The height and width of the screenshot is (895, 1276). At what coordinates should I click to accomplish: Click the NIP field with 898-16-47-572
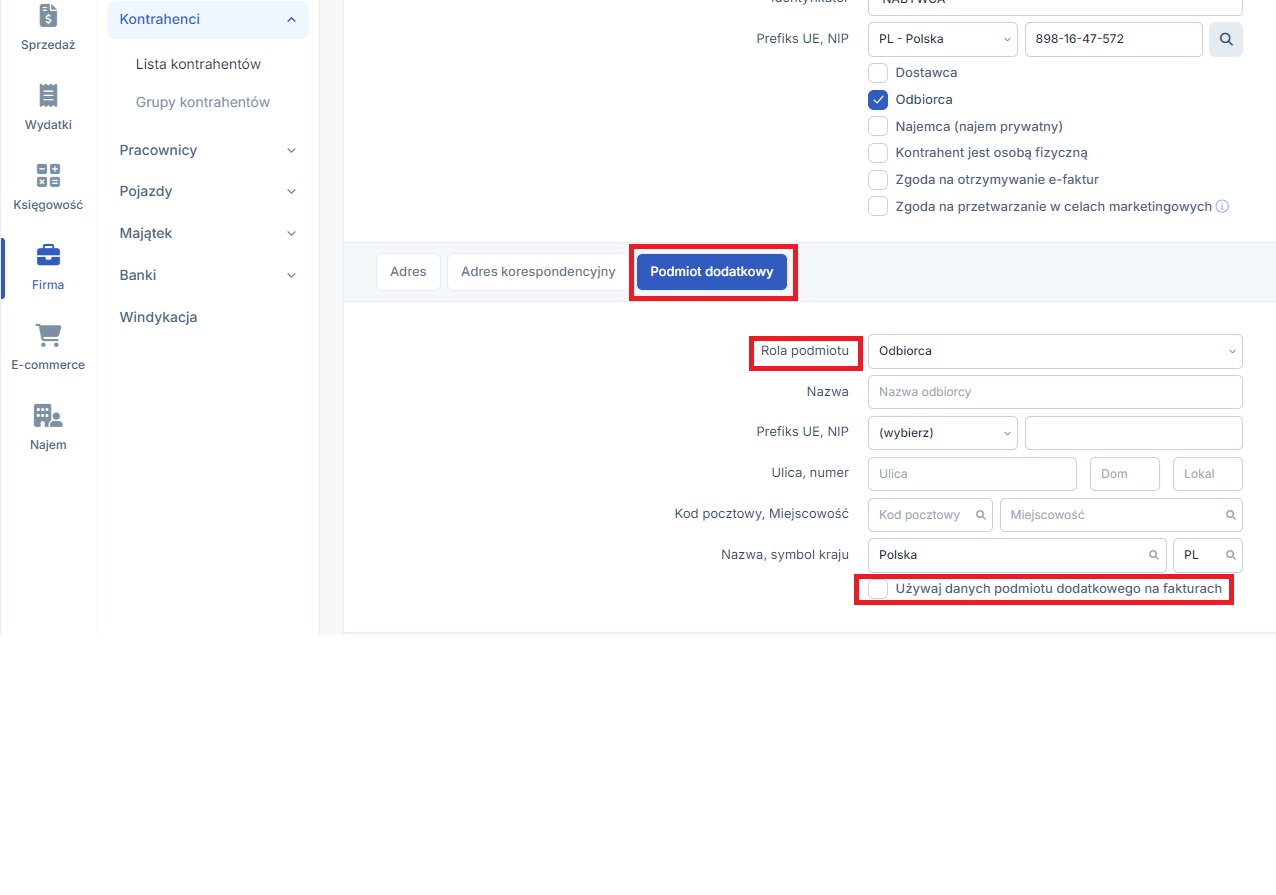(1114, 40)
